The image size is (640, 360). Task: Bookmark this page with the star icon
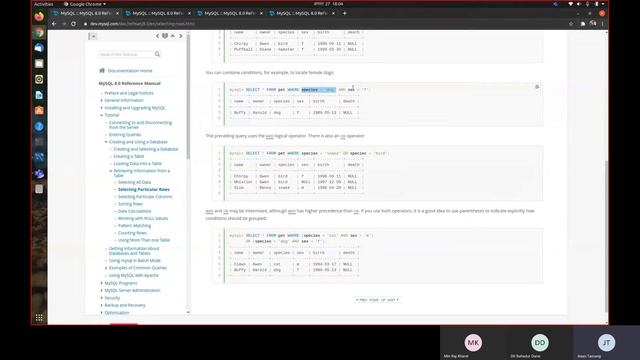pos(571,24)
